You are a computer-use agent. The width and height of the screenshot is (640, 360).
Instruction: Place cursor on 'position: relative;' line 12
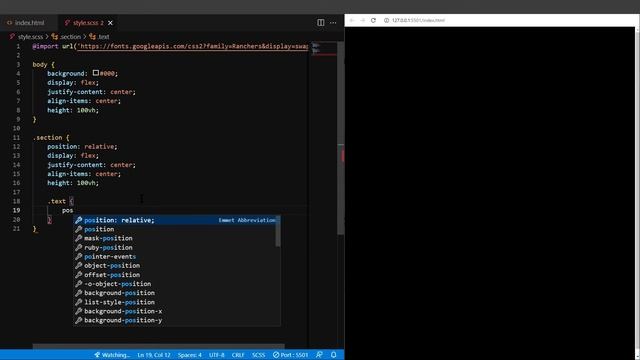[82, 147]
